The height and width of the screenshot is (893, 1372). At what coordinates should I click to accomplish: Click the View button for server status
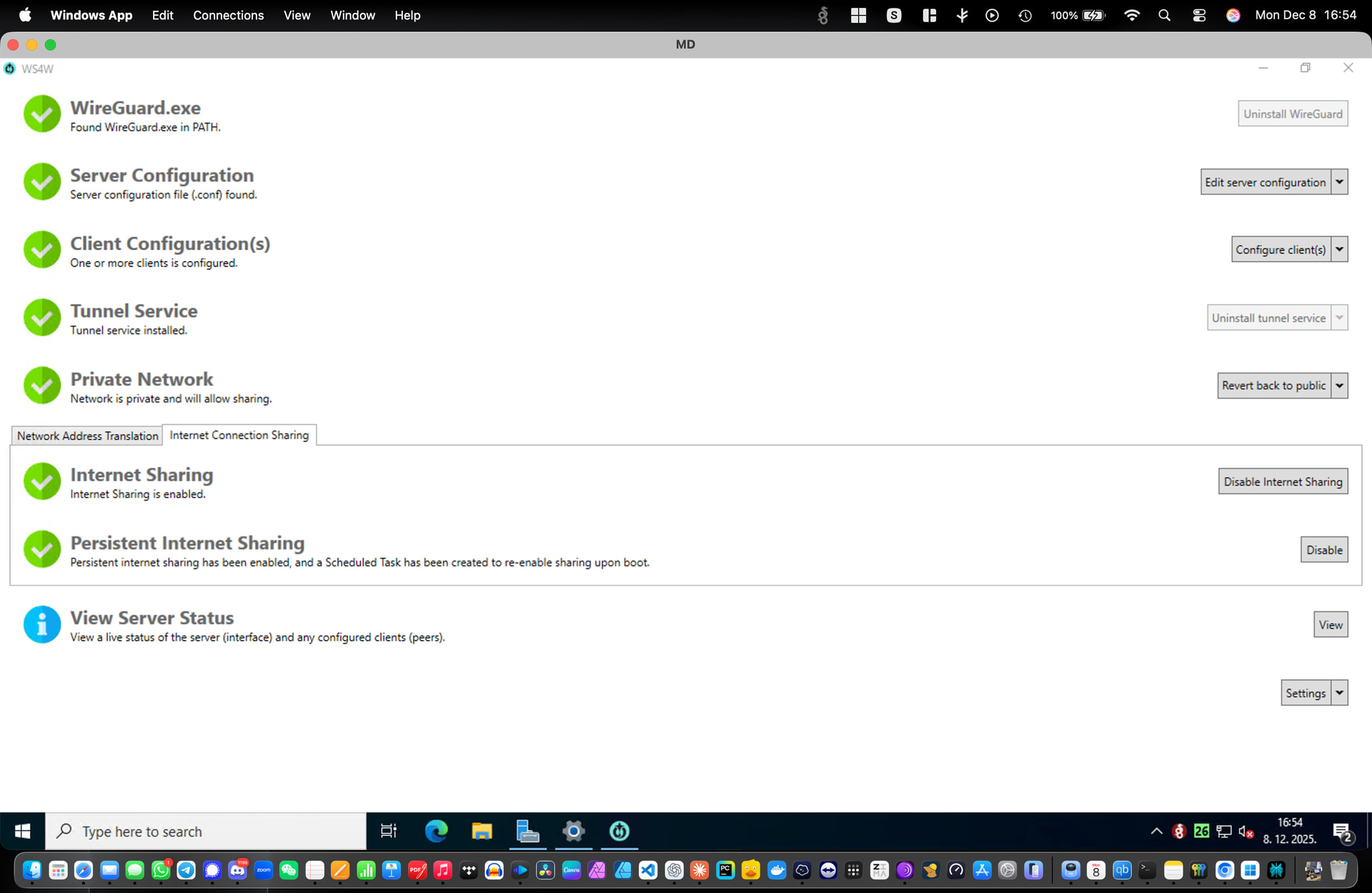pyautogui.click(x=1330, y=624)
